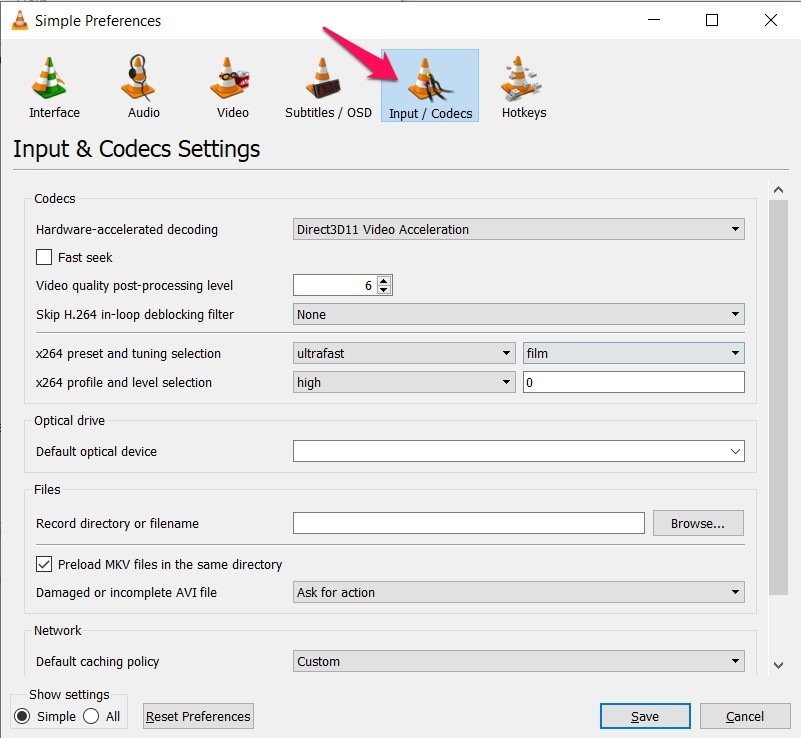Open the Subtitles / OSD cone icon

(323, 78)
